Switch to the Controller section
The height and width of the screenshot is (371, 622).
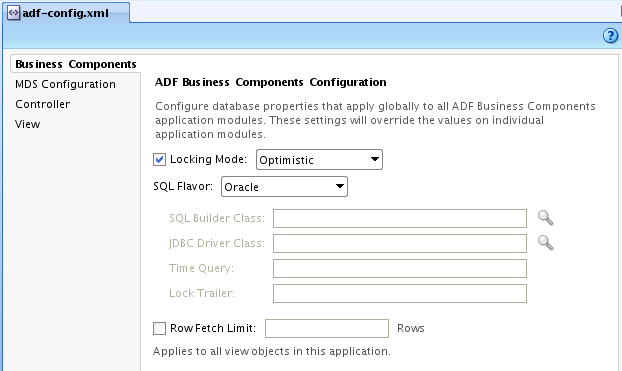(x=42, y=104)
